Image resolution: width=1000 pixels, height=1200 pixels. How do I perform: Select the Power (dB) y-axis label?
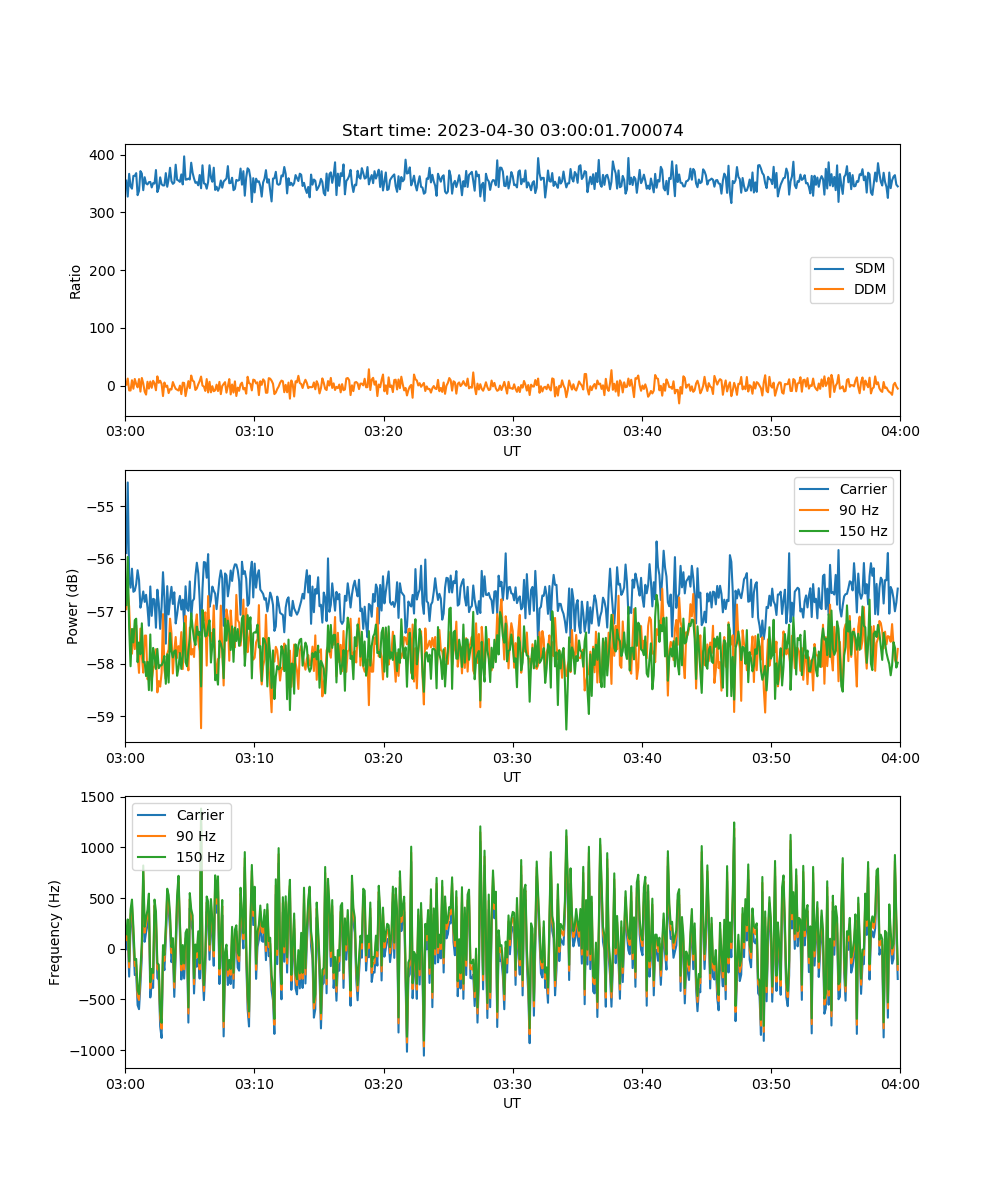73,606
